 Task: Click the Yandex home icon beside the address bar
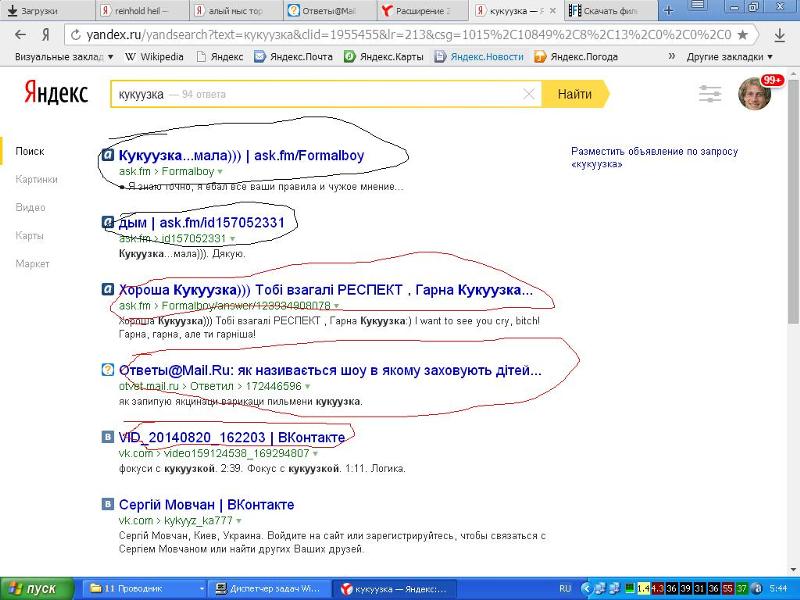pos(46,35)
